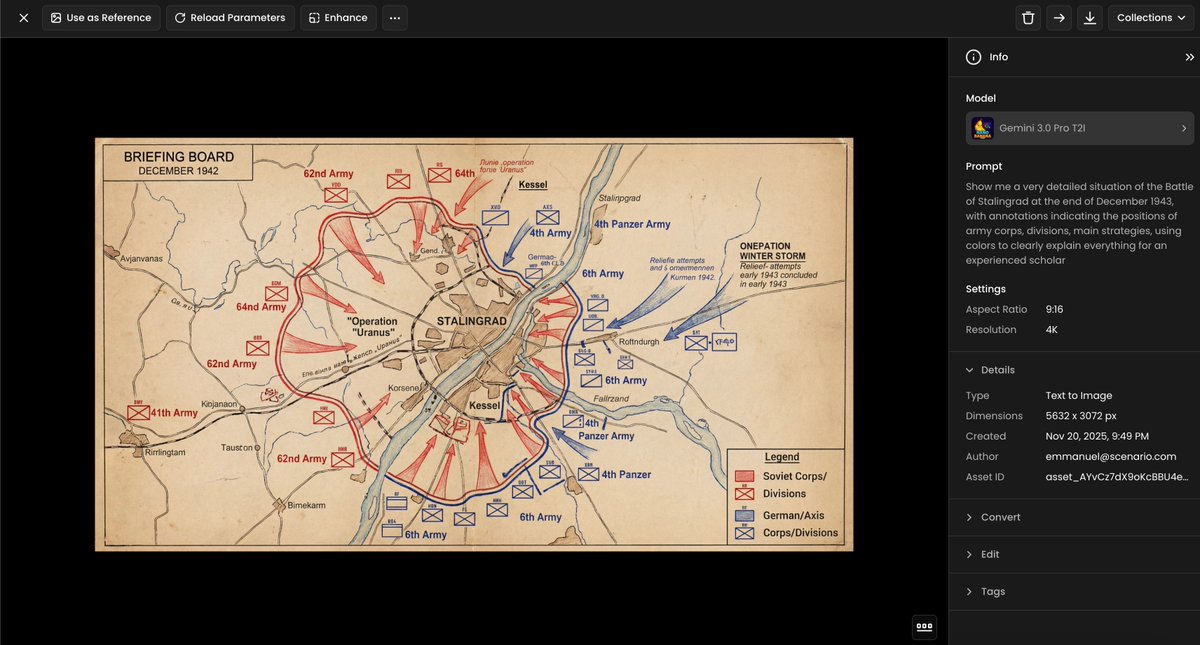Show the filmstrip using the bottom icon
Viewport: 1200px width, 645px height.
point(924,626)
